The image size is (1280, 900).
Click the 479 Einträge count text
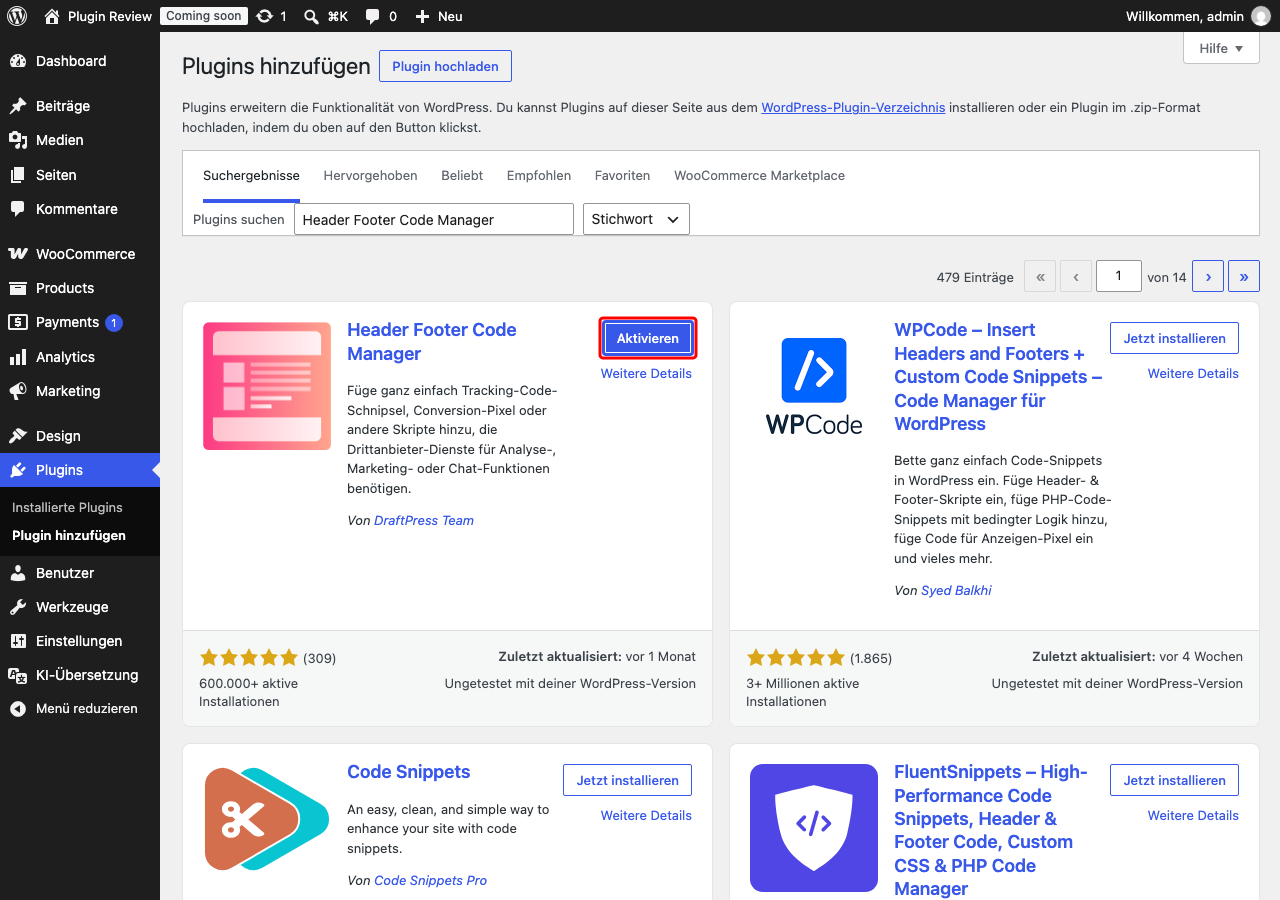coord(975,277)
